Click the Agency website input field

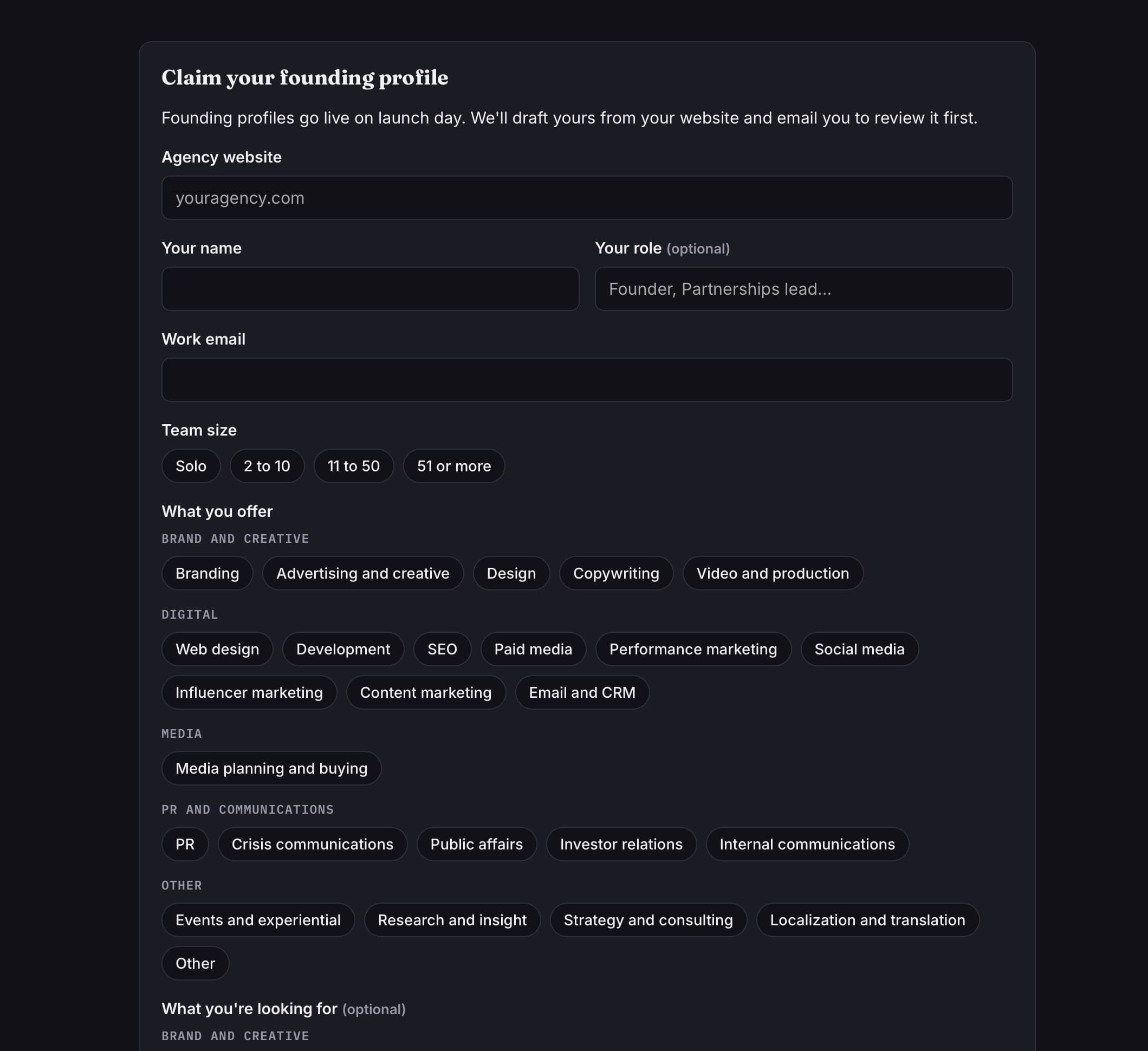[587, 198]
